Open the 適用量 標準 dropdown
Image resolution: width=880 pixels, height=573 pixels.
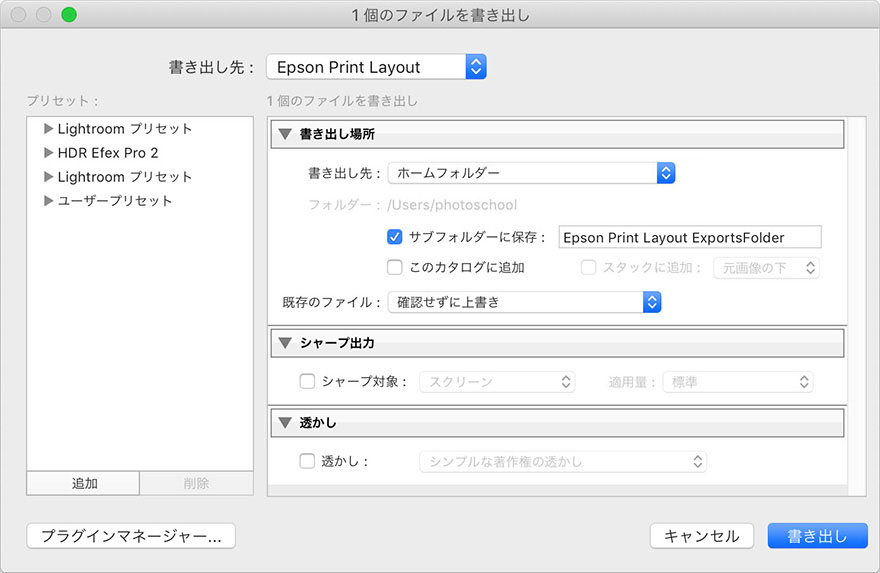click(x=738, y=382)
